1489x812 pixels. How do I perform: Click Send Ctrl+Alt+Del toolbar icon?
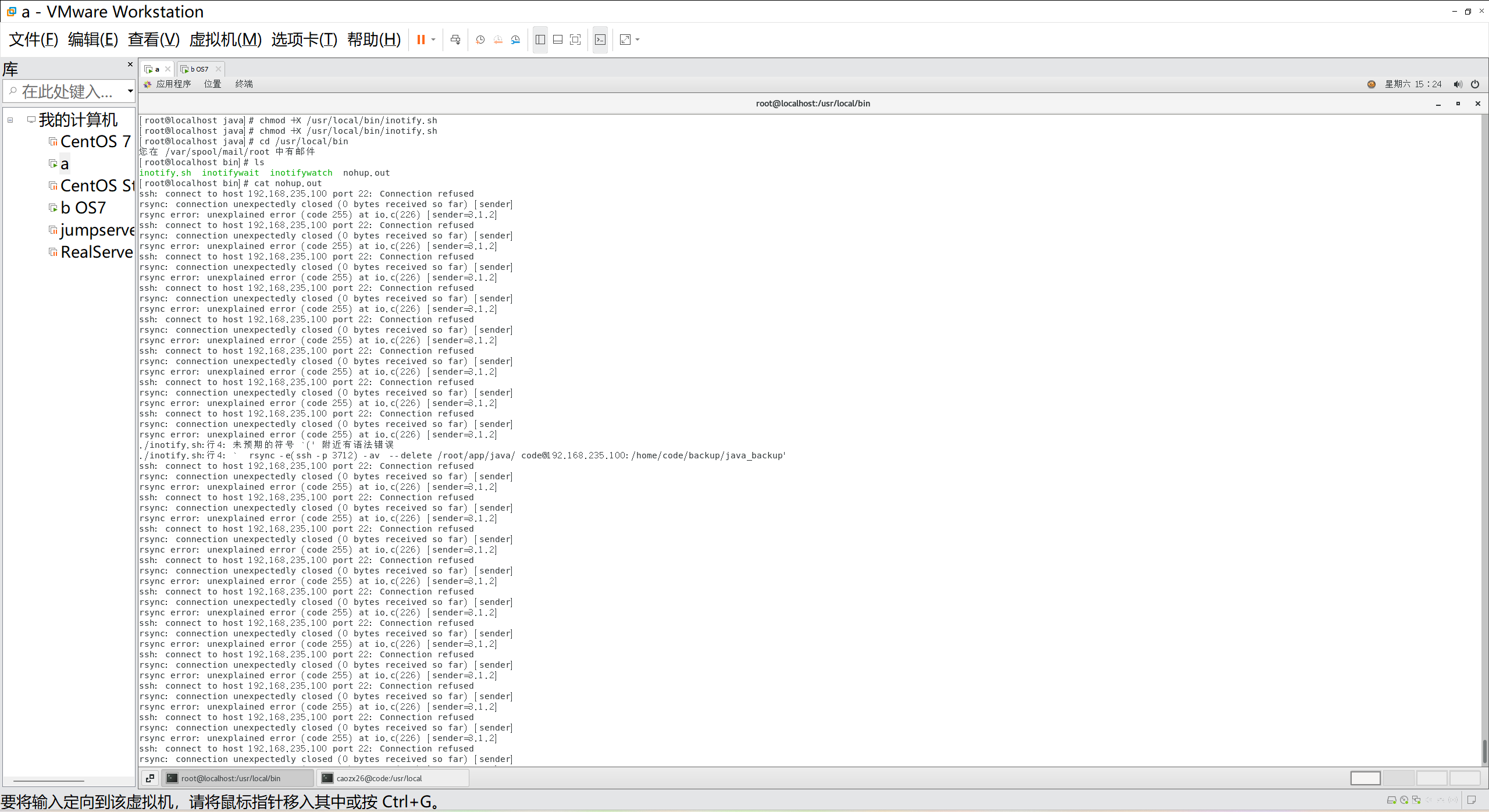(x=455, y=40)
